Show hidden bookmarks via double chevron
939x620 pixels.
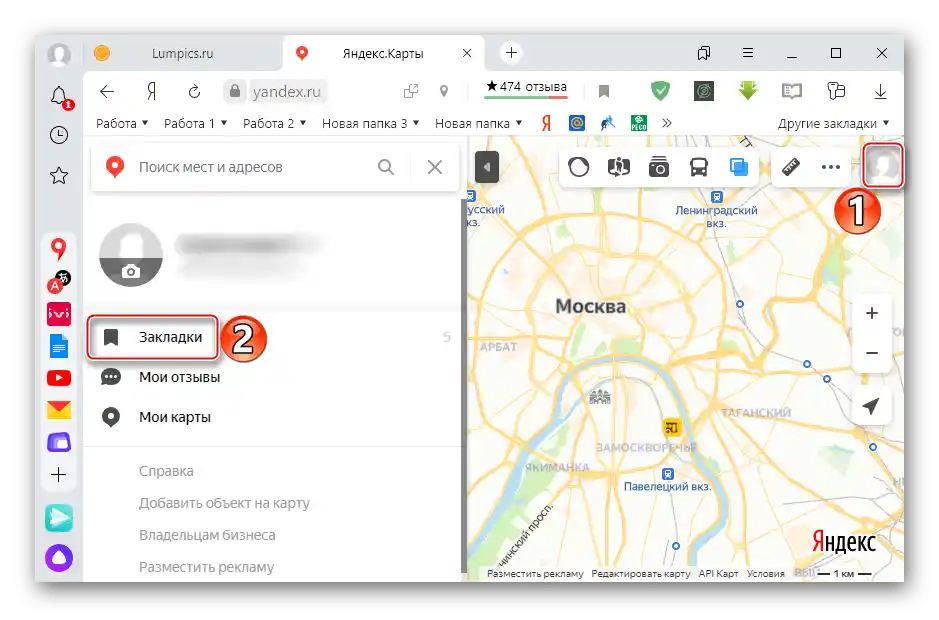point(667,123)
